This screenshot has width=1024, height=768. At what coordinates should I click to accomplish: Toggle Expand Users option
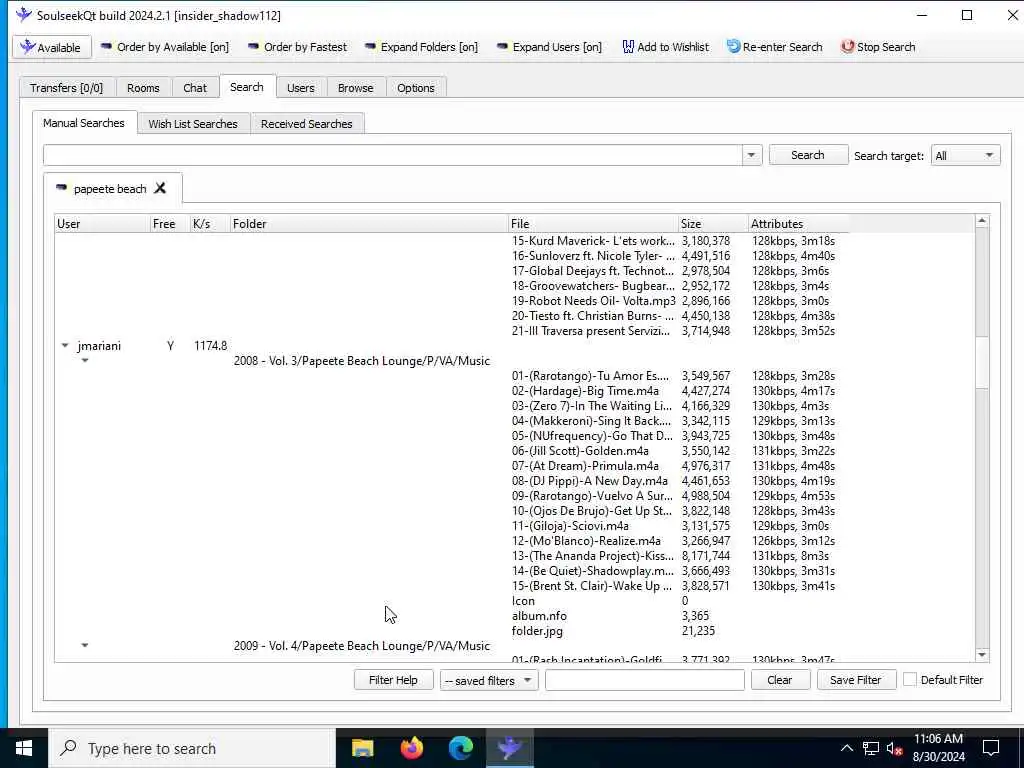tap(549, 47)
